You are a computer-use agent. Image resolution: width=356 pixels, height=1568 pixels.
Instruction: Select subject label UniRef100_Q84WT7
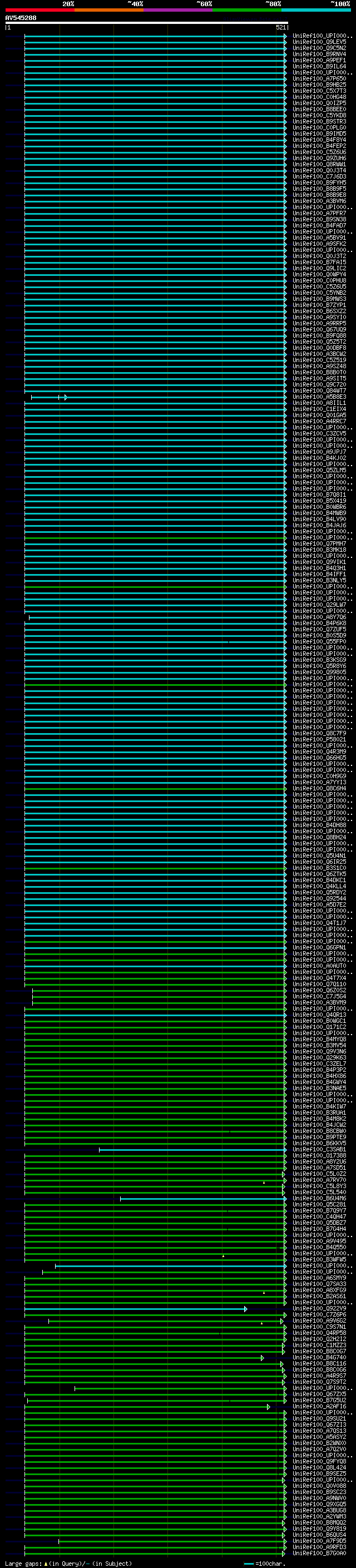[x=319, y=391]
